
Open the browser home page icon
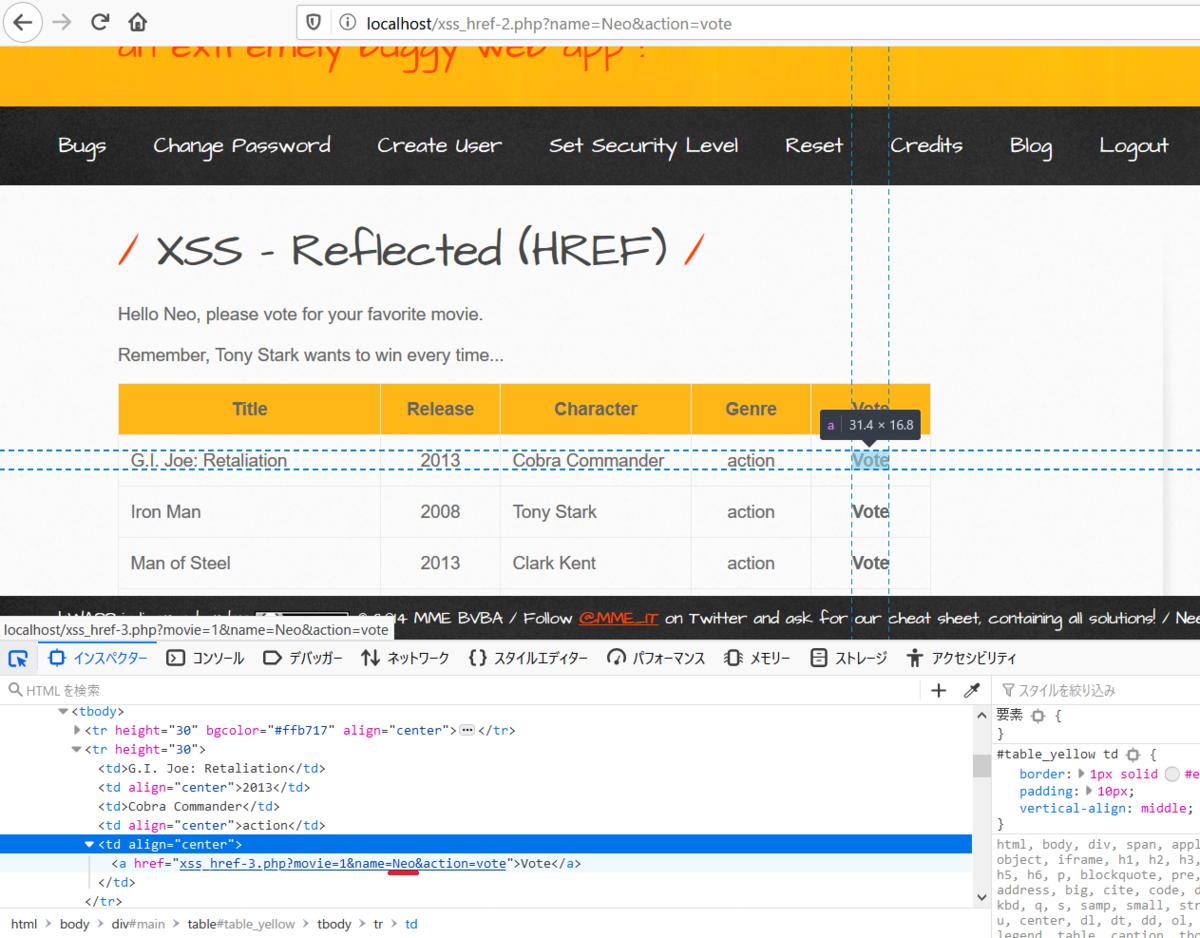(138, 22)
